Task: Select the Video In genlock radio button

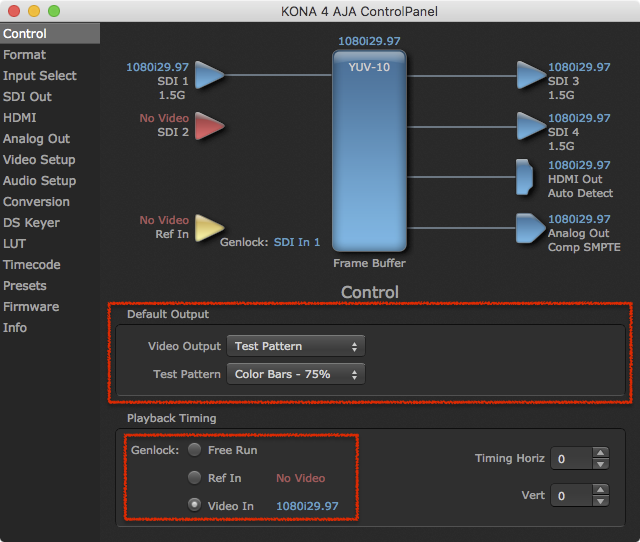Action: 195,505
